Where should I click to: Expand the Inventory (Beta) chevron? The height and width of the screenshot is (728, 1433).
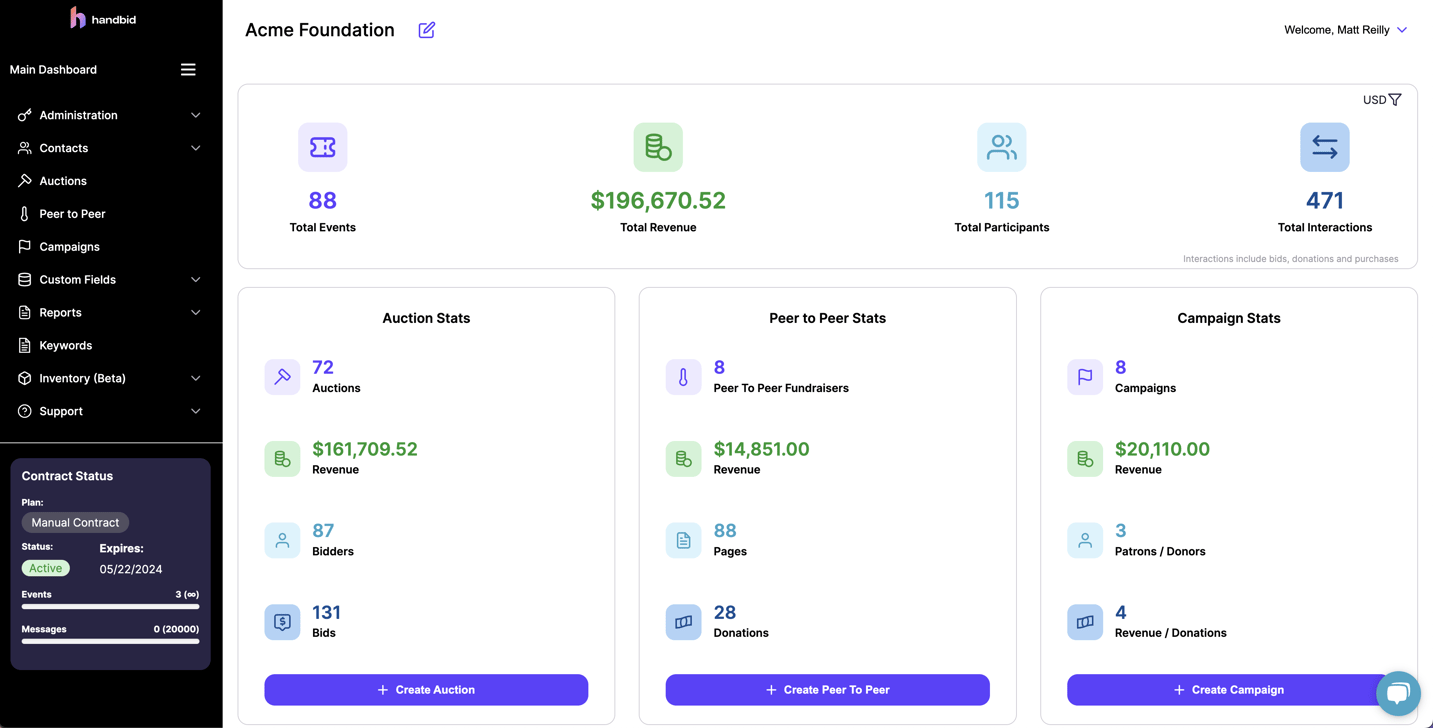coord(196,379)
